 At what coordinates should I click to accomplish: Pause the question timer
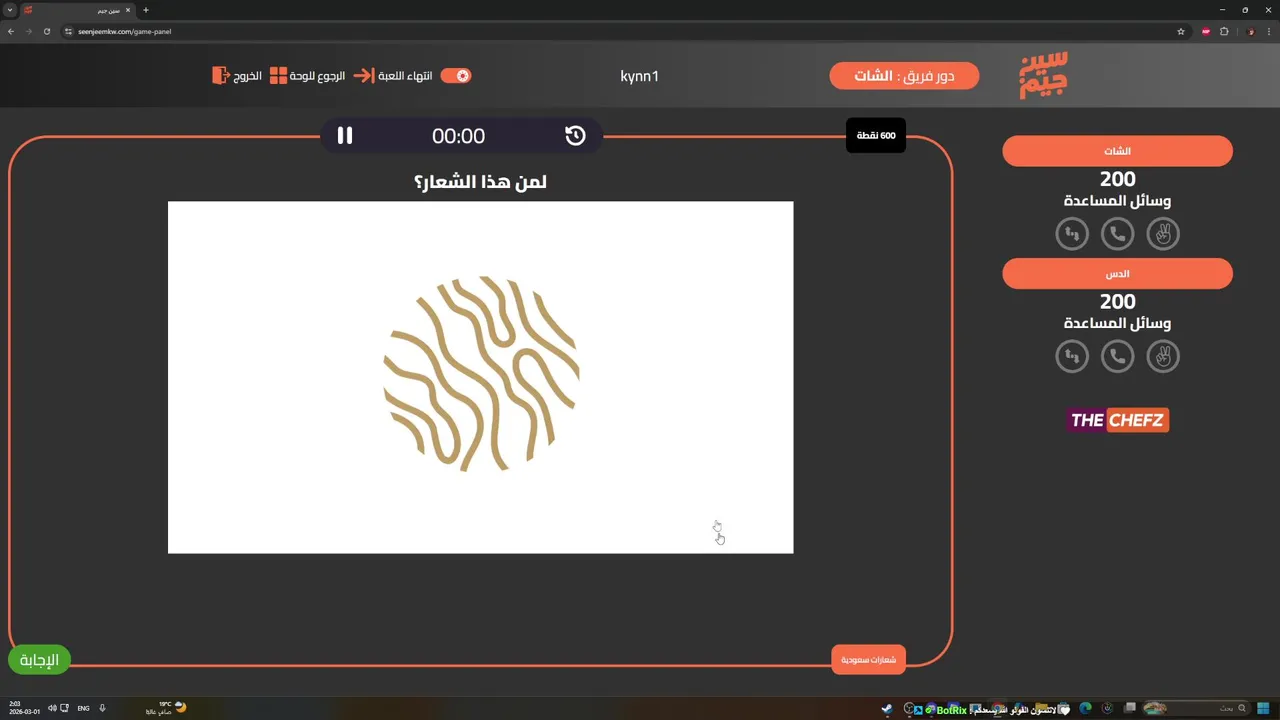[x=345, y=136]
